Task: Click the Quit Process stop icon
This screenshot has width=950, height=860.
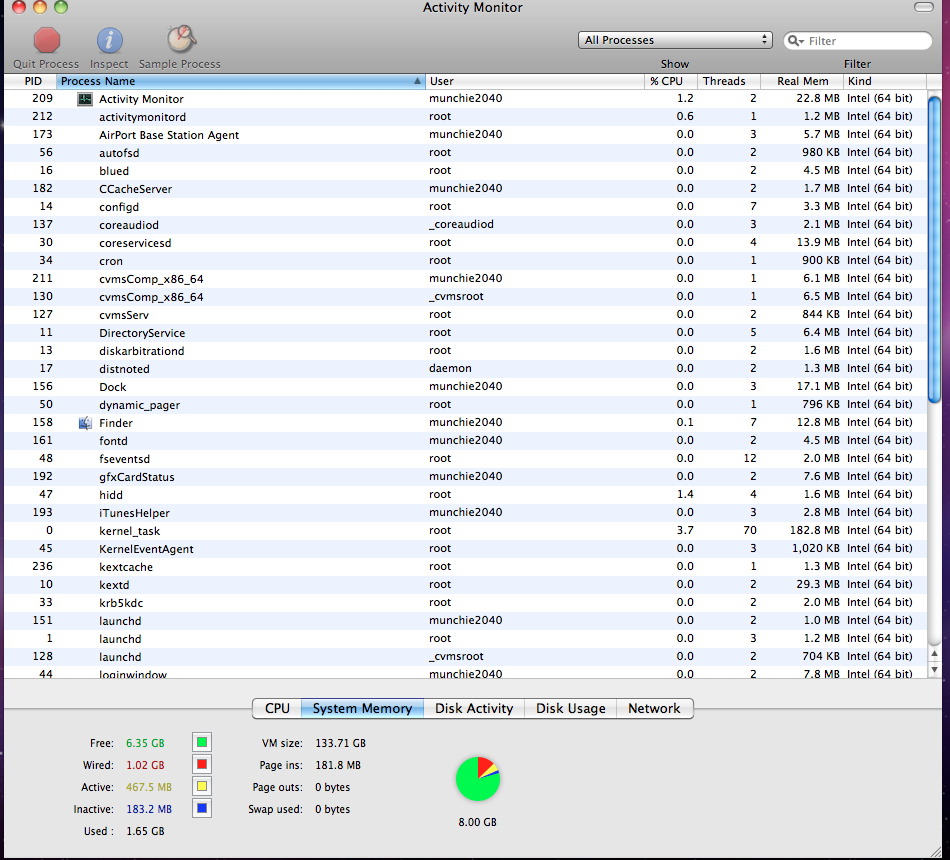Action: (47, 41)
